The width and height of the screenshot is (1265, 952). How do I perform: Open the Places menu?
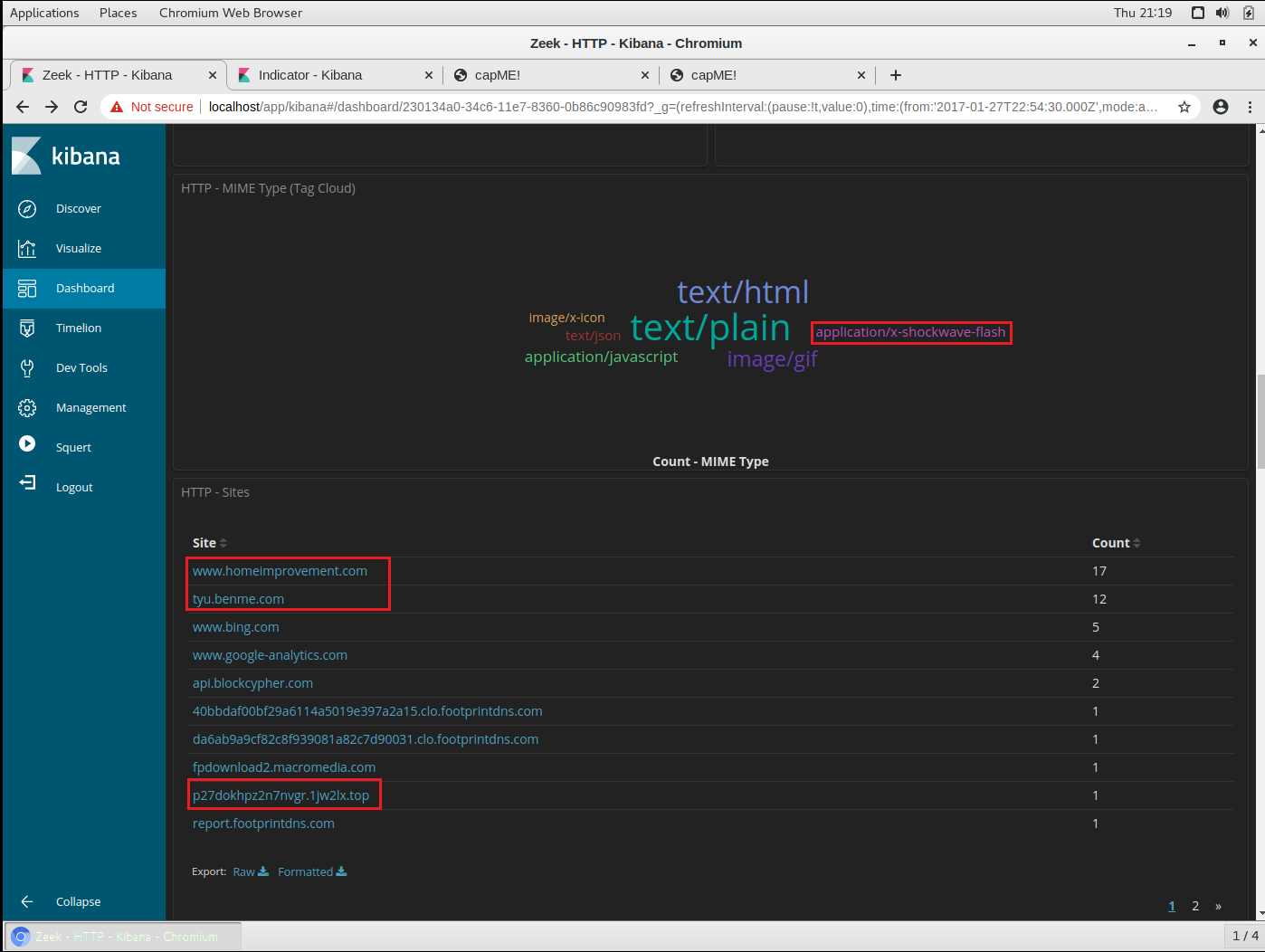(x=119, y=13)
